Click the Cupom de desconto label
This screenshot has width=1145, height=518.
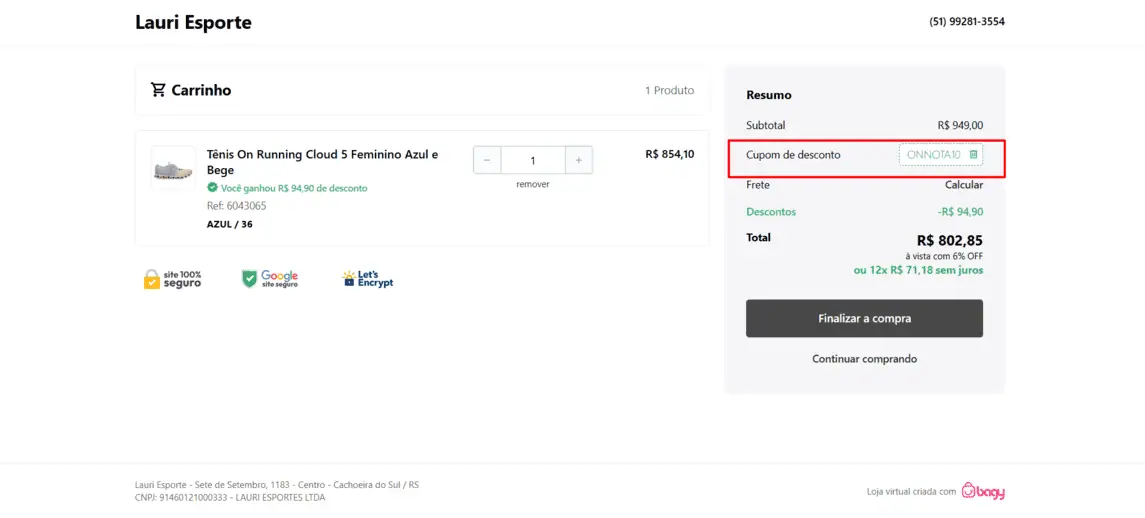point(793,155)
